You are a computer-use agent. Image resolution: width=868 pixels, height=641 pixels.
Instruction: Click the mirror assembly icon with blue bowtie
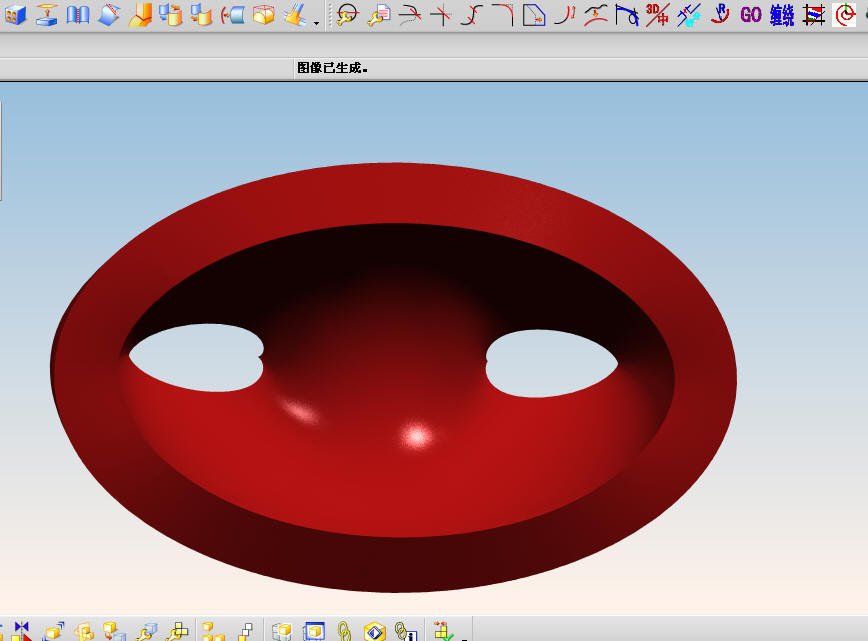point(21,631)
